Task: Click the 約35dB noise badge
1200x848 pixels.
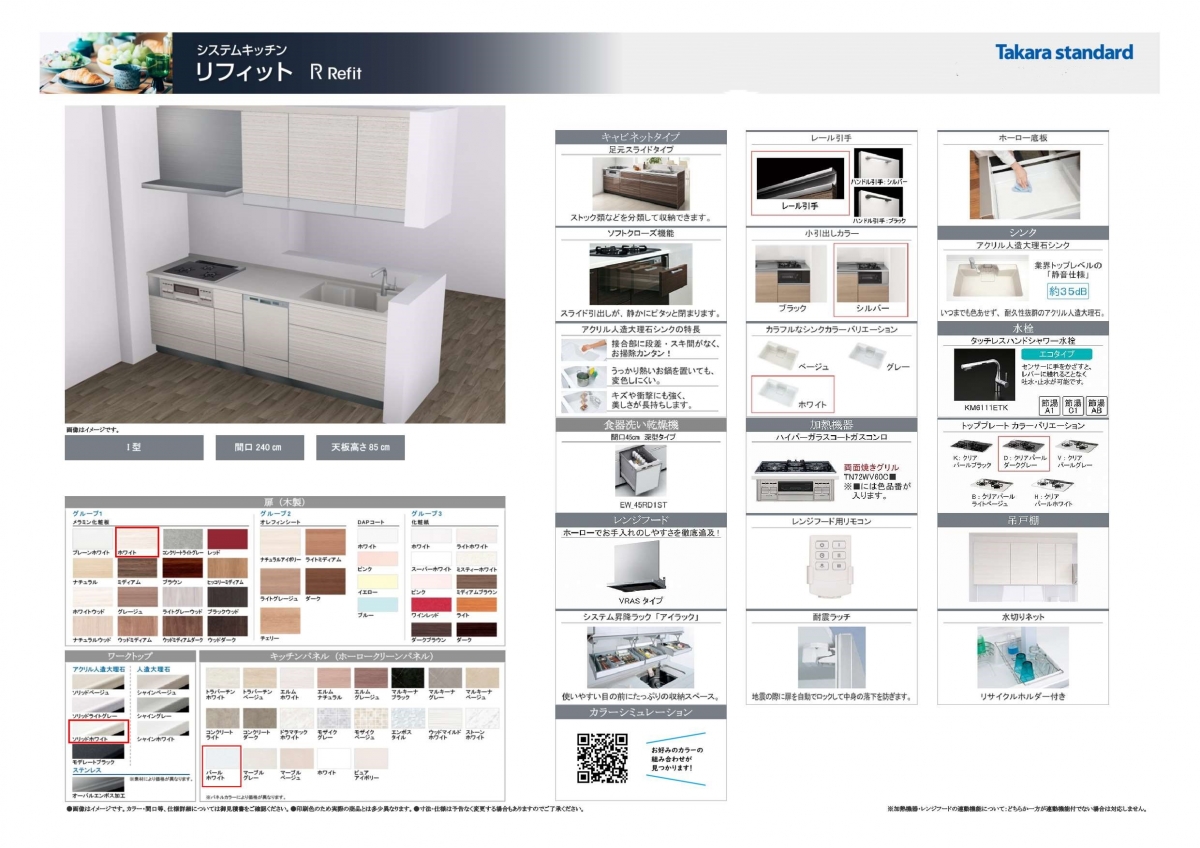Action: point(1067,291)
